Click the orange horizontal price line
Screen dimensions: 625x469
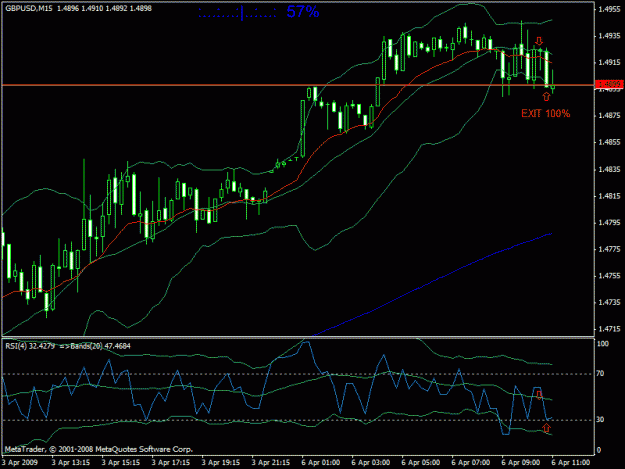point(298,85)
